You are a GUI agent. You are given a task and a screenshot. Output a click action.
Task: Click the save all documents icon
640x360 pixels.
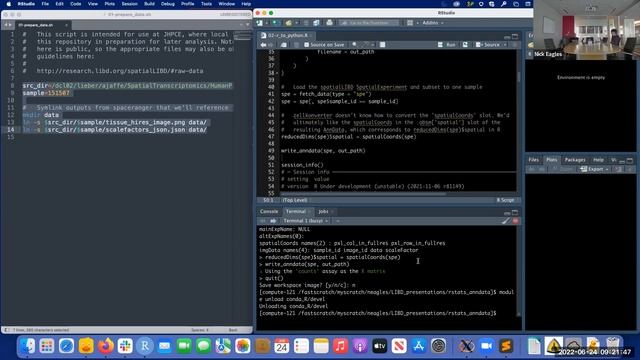(x=316, y=23)
